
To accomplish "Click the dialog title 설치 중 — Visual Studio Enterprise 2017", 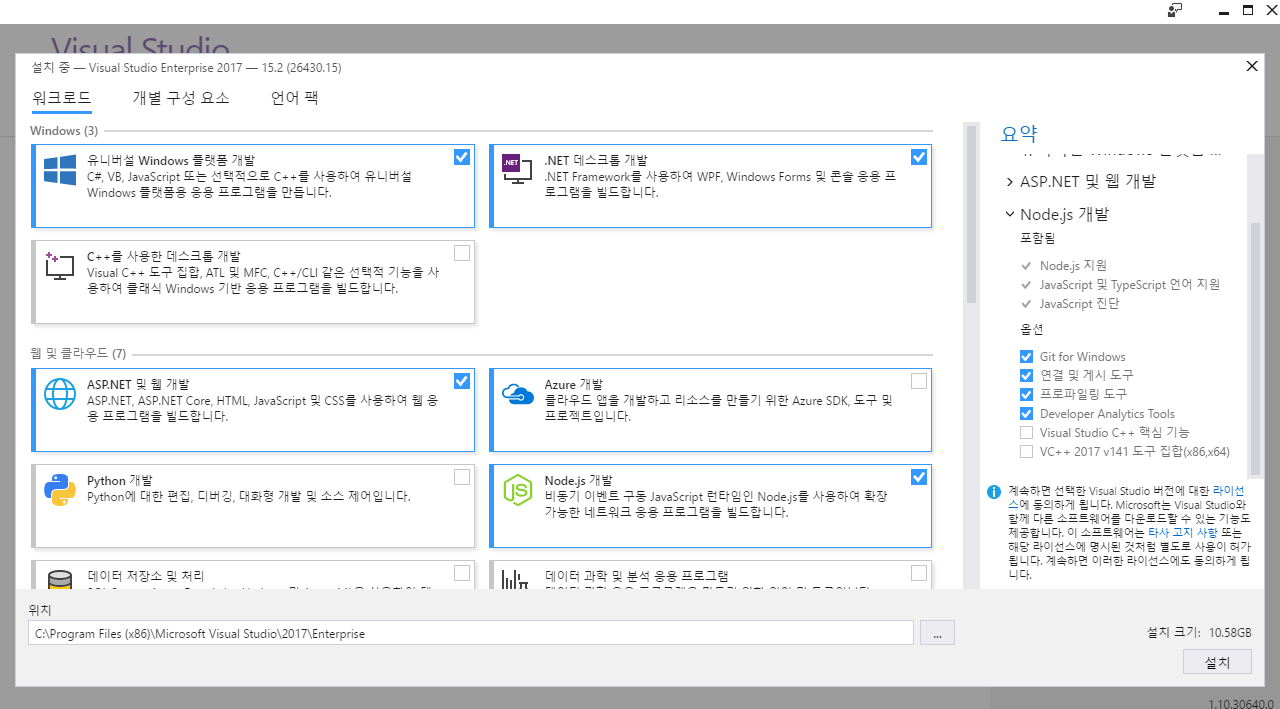I will pos(187,68).
